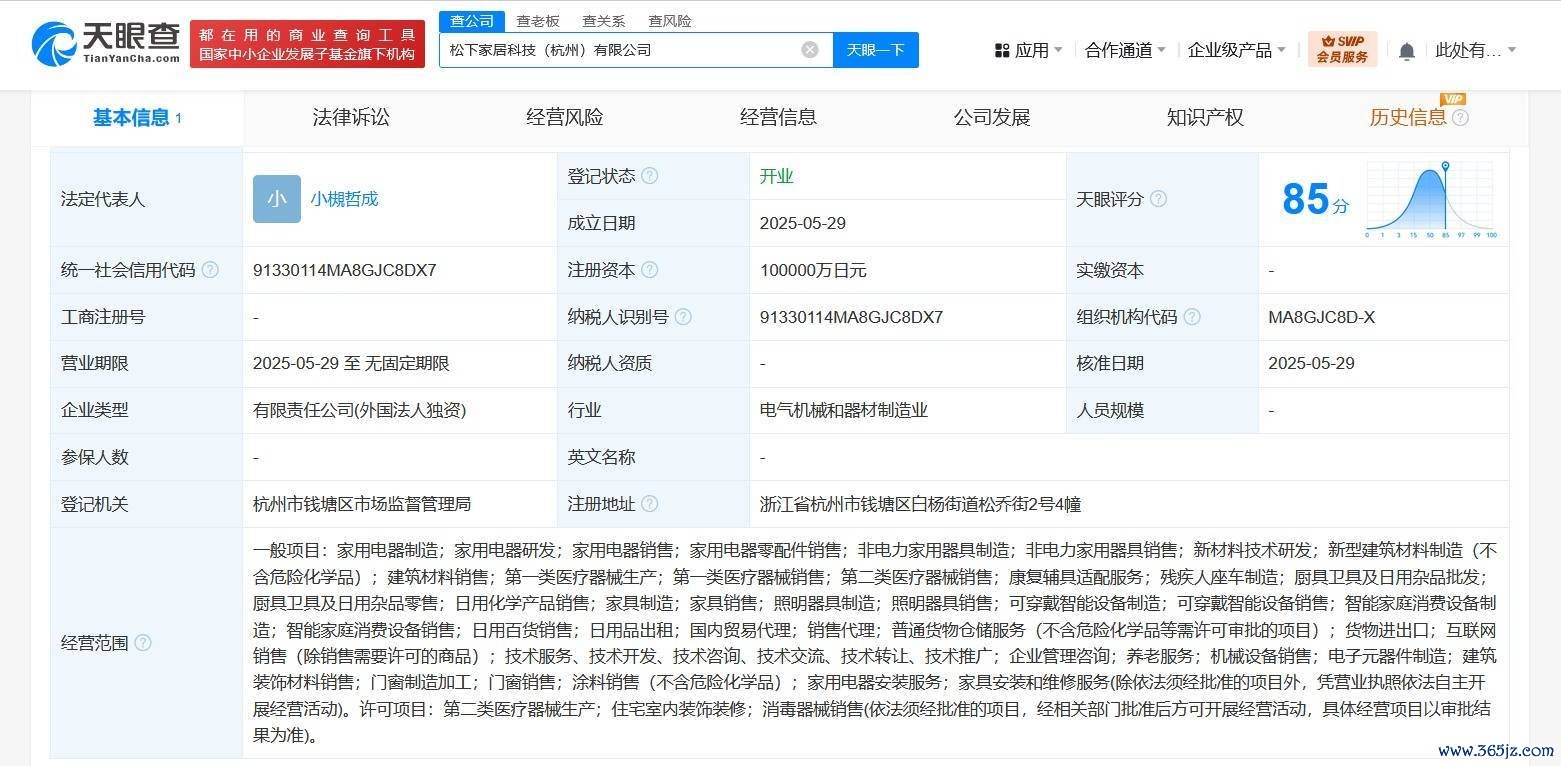
Task: Clear the search box with the X icon
Action: 810,50
